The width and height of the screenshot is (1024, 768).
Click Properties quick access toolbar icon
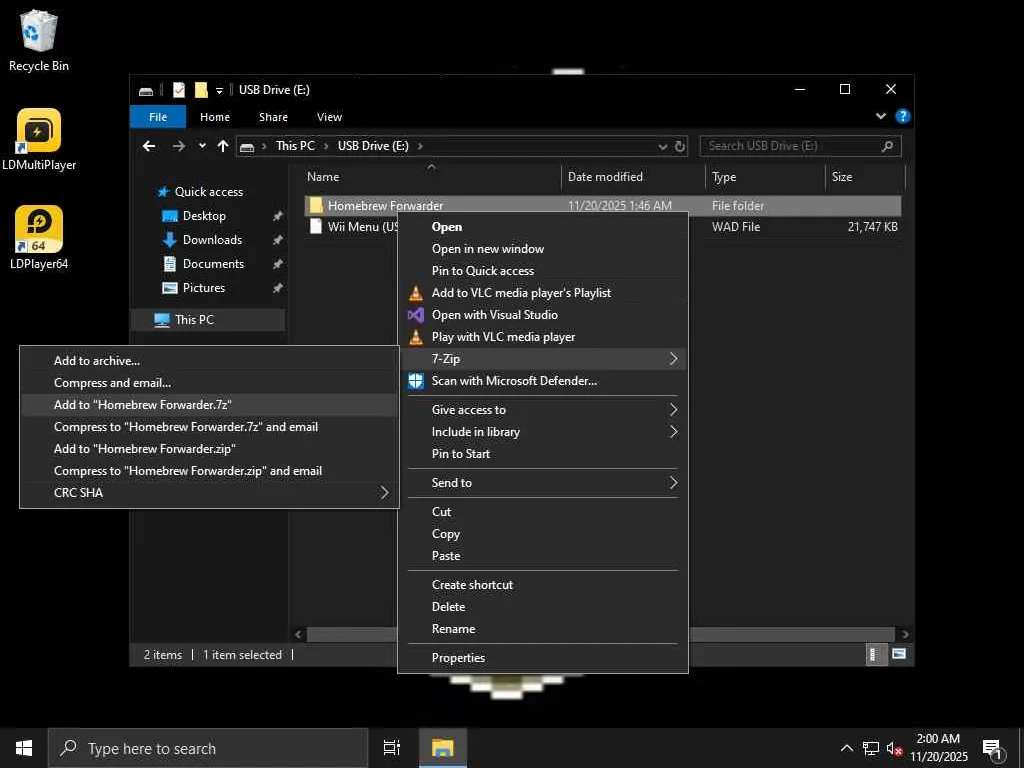179,89
